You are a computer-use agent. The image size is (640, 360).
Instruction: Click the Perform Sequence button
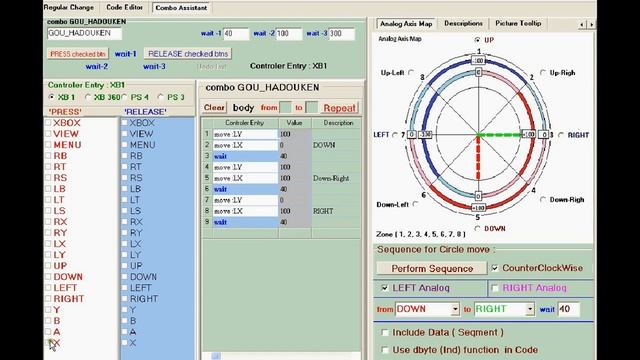click(432, 269)
